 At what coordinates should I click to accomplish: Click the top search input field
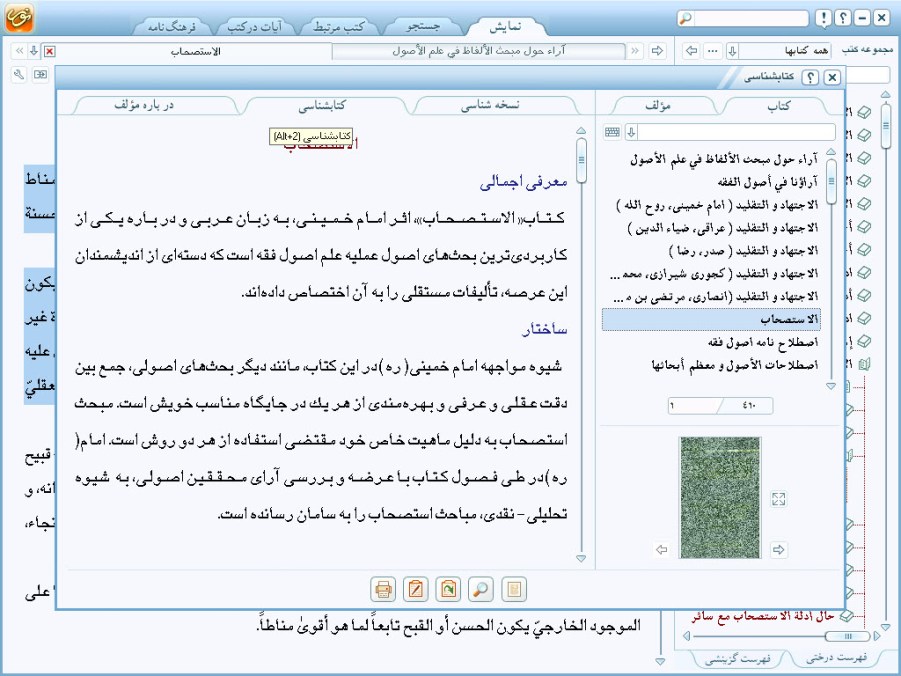pyautogui.click(x=750, y=18)
